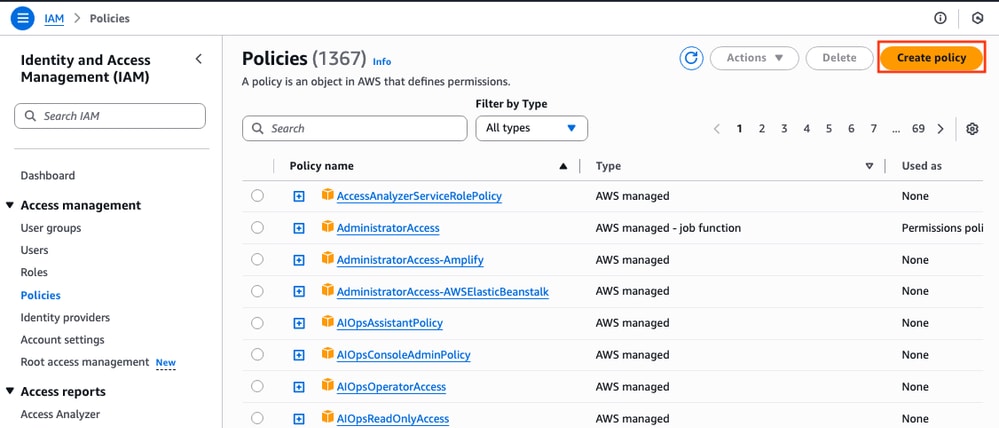Expand the AccessAnalyzerServiceRolePolicy row details
Image resolution: width=999 pixels, height=428 pixels.
[x=299, y=196]
